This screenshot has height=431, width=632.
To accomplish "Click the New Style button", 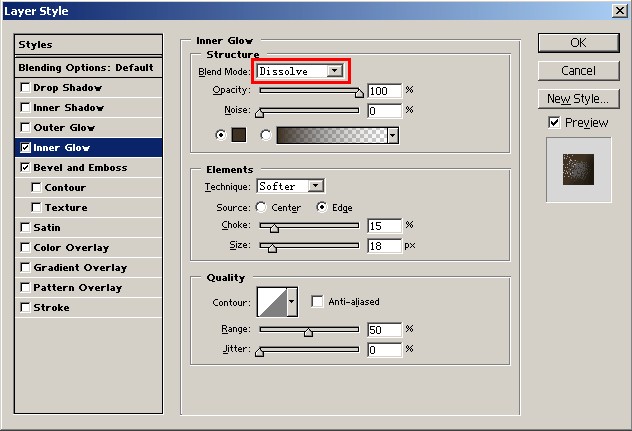I will coord(578,98).
